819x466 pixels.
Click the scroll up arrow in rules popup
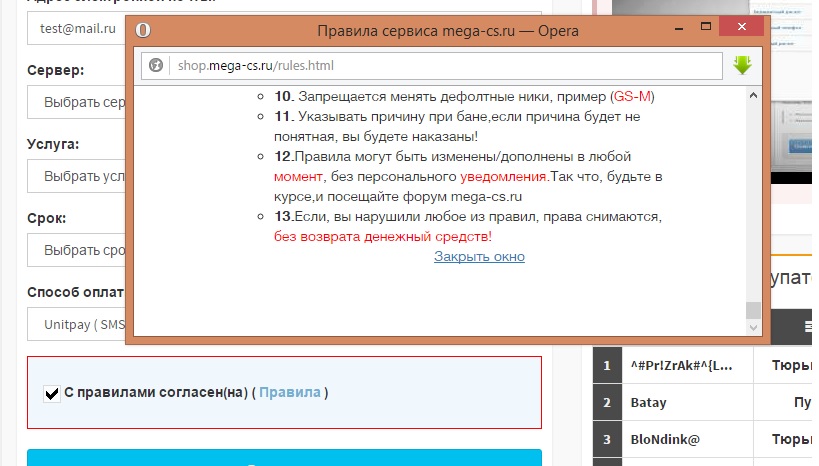753,95
